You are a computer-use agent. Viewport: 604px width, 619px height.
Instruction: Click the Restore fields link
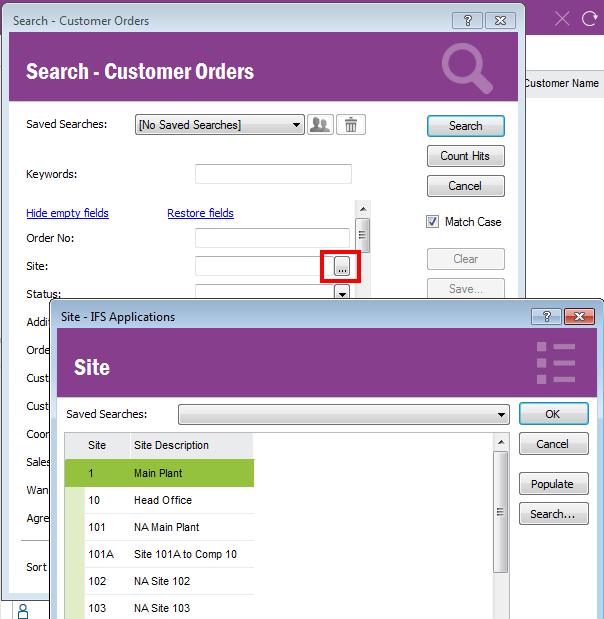click(x=200, y=213)
